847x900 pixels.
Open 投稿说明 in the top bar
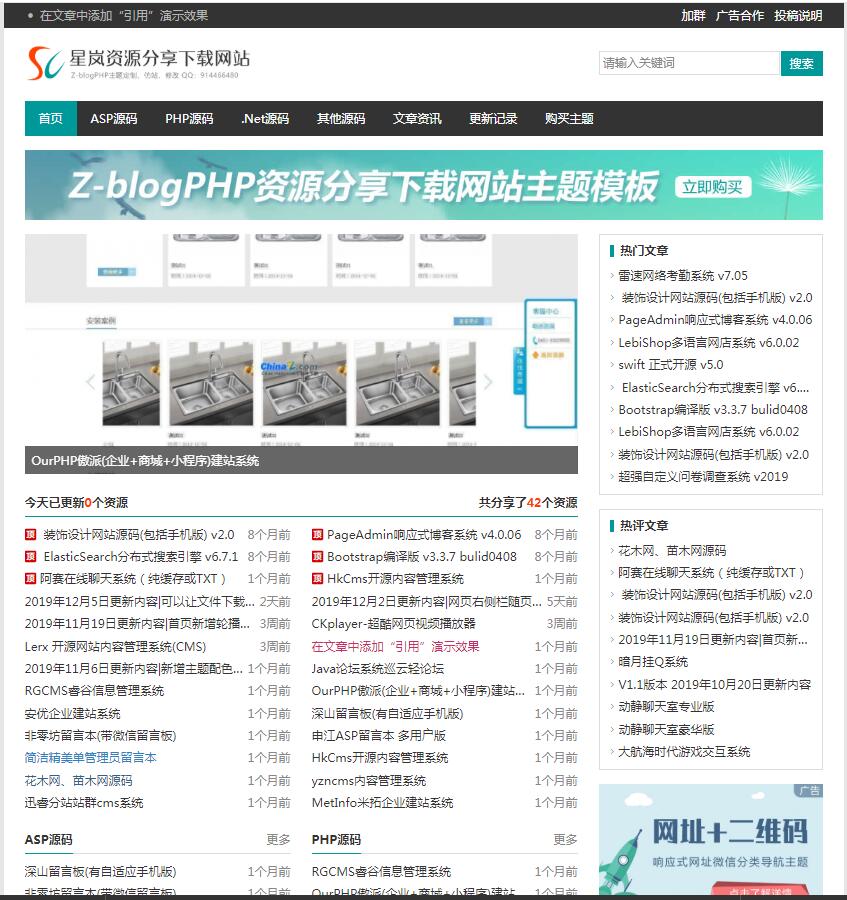tap(798, 15)
